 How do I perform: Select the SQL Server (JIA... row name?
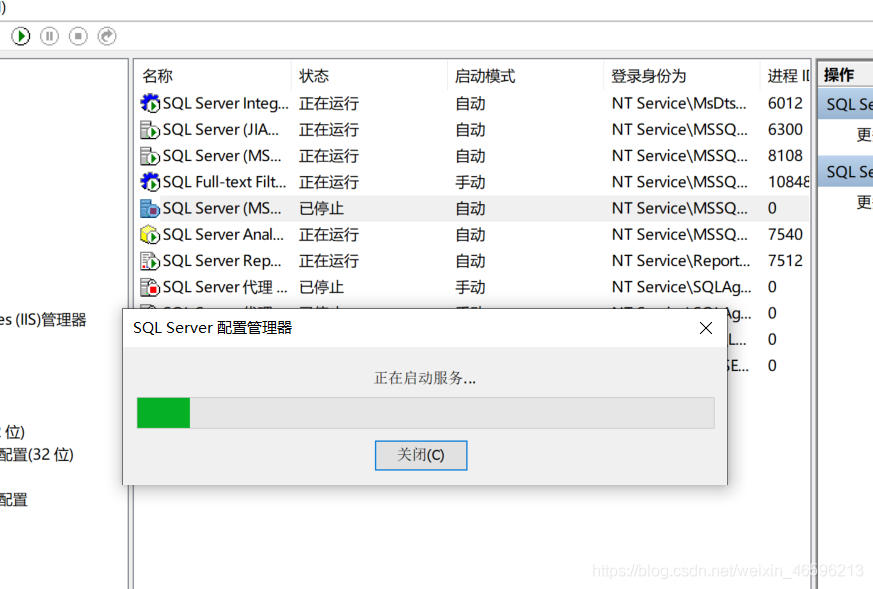(221, 130)
